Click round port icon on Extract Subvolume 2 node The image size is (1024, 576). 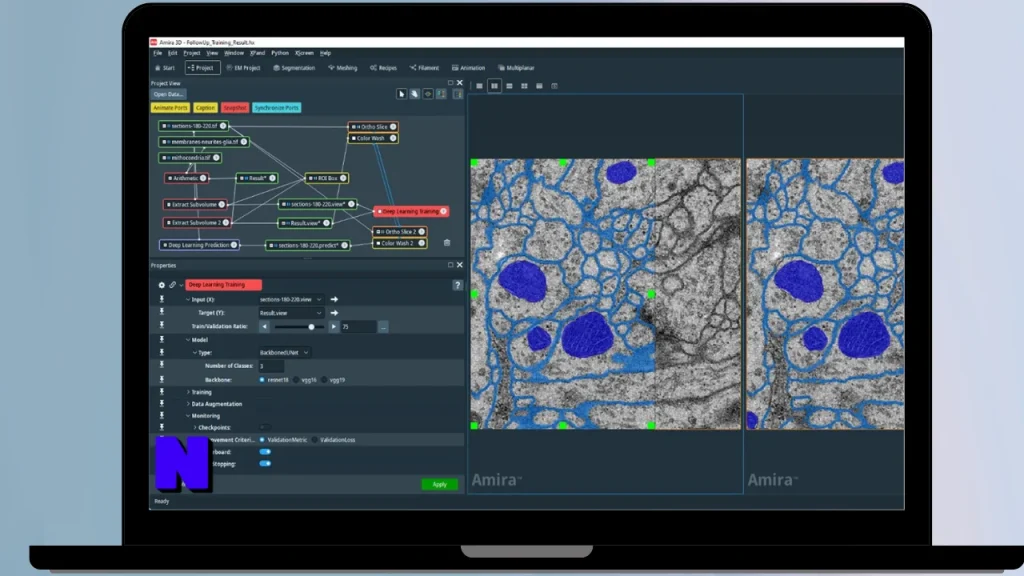pos(226,223)
